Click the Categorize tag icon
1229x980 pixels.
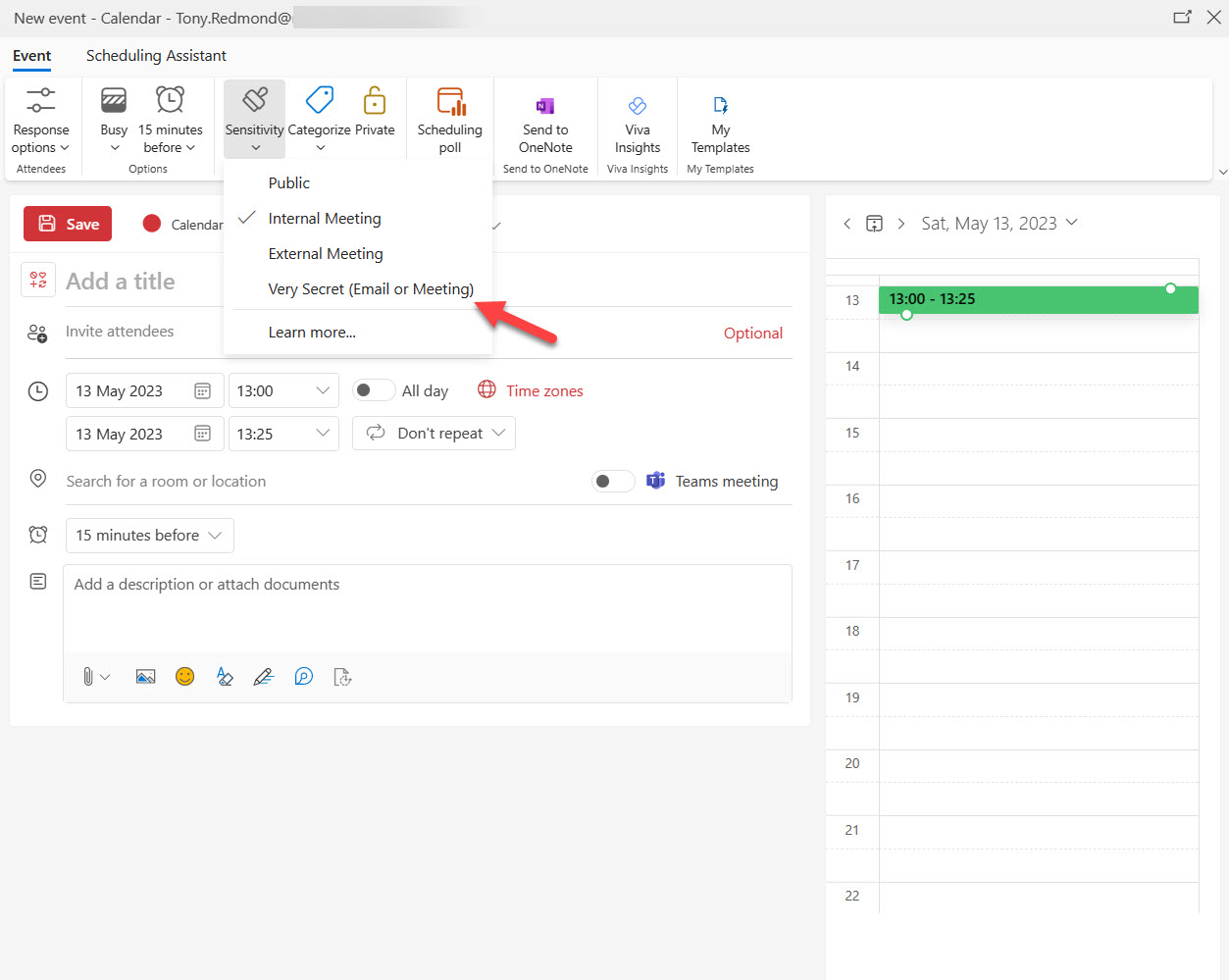coord(320,101)
